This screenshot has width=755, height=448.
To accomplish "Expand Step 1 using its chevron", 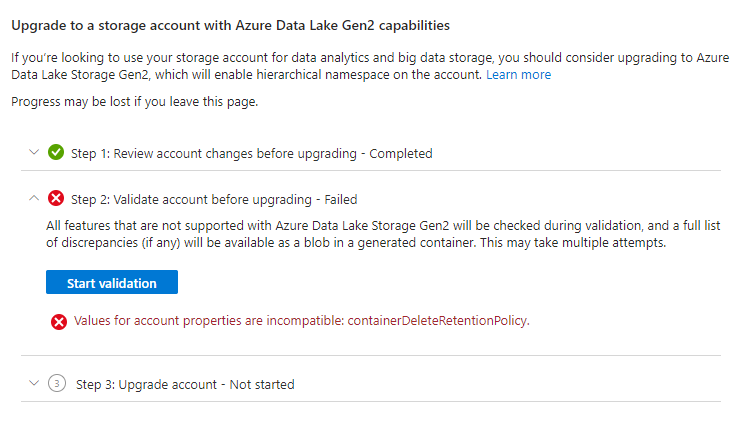I will (x=34, y=153).
